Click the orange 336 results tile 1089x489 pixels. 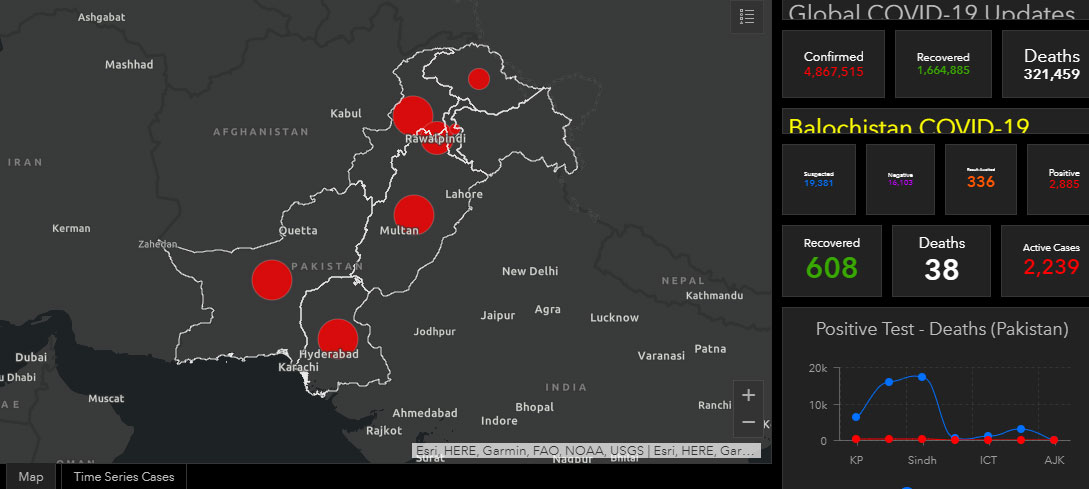tap(980, 179)
